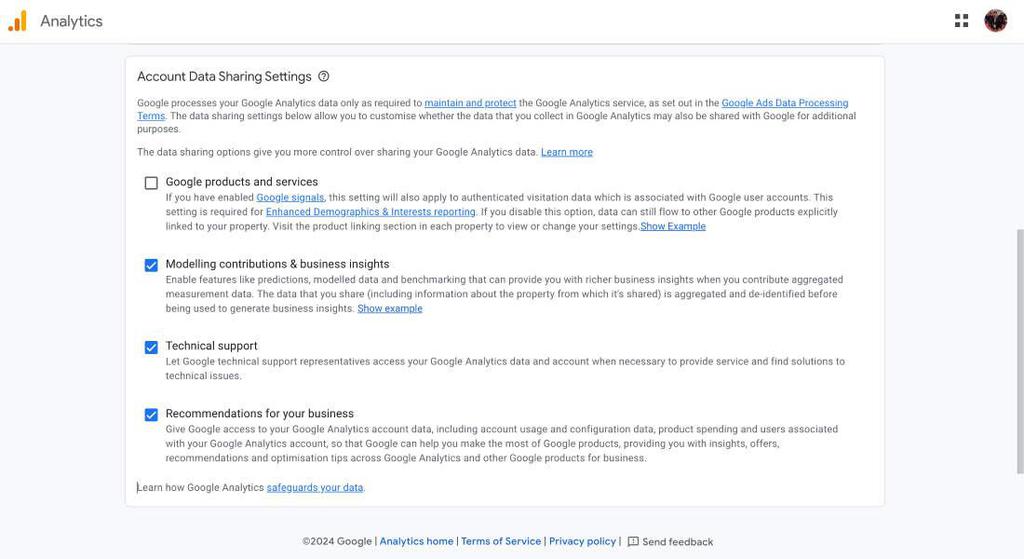Uncheck Recommendations for your business
1024x559 pixels.
(151, 415)
